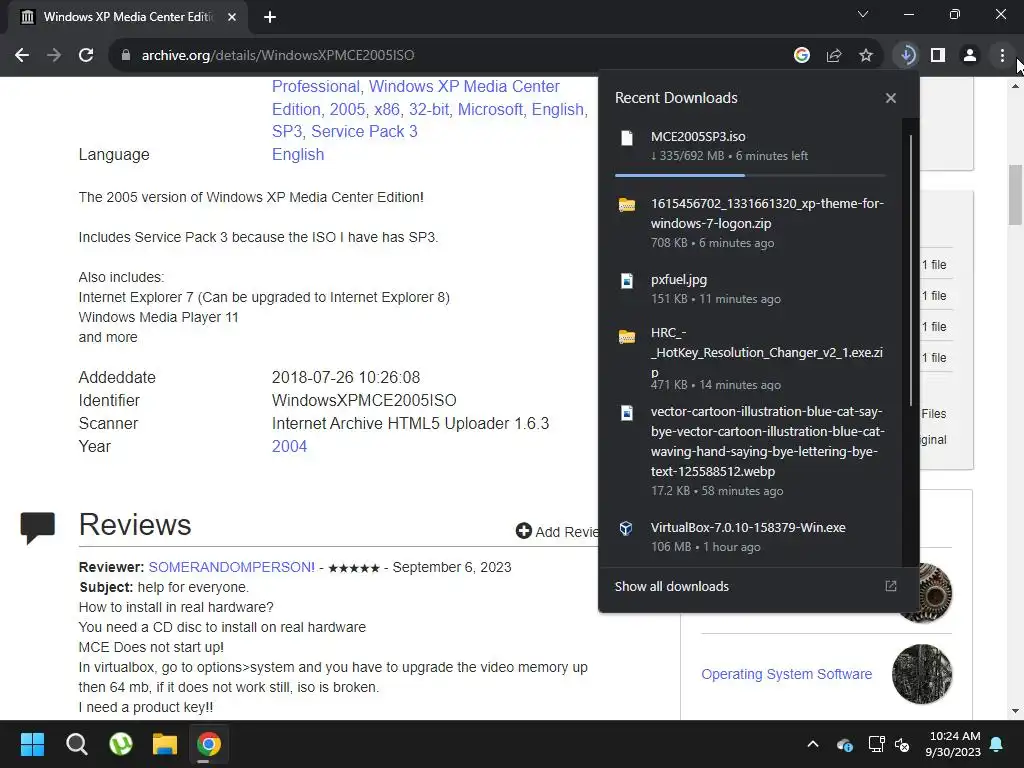
Task: Open the blue-cat webp download
Action: (750, 451)
